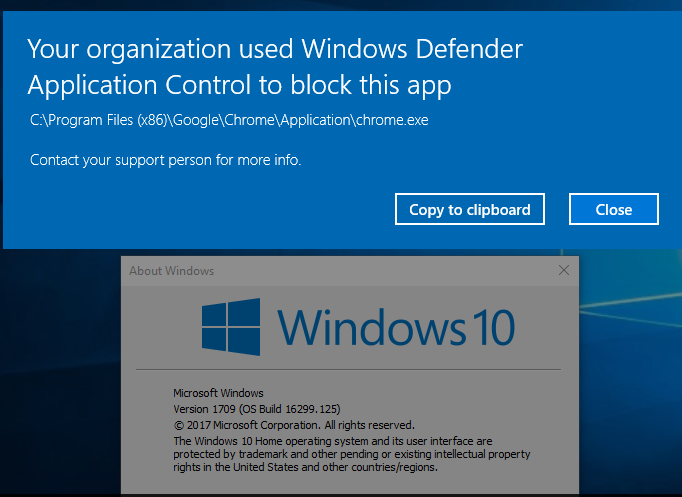Click the Copy to clipboard button
This screenshot has height=497, width=682.
(470, 209)
